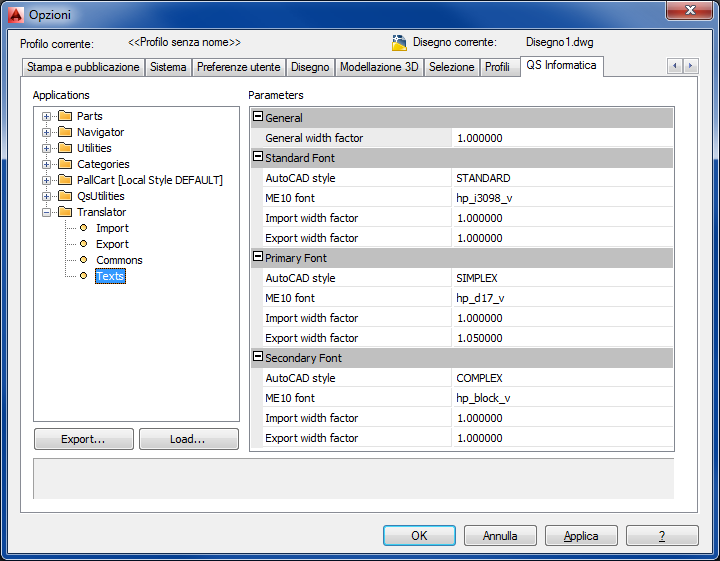Image resolution: width=720 pixels, height=561 pixels.
Task: Select the Commons tree item
Action: pyautogui.click(x=119, y=260)
